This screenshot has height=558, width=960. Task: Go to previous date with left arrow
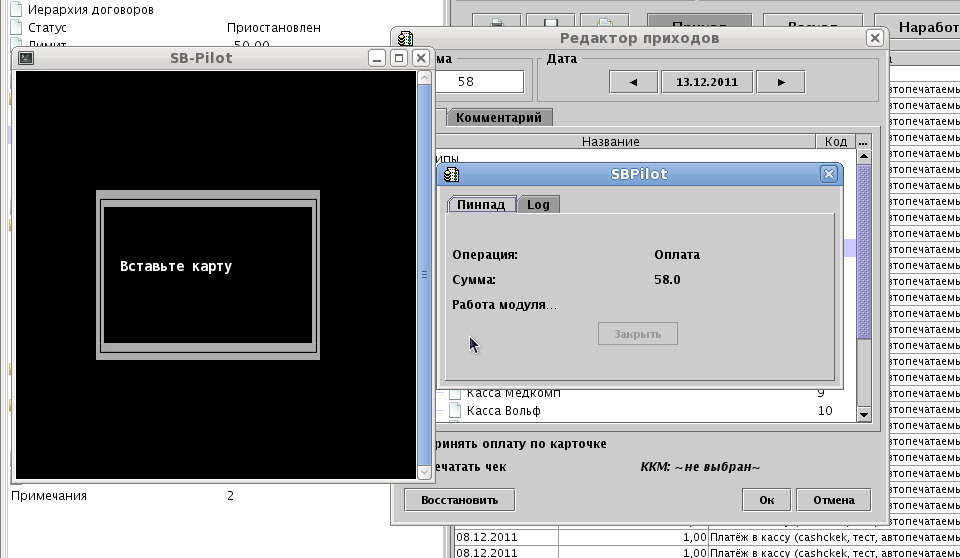[634, 82]
